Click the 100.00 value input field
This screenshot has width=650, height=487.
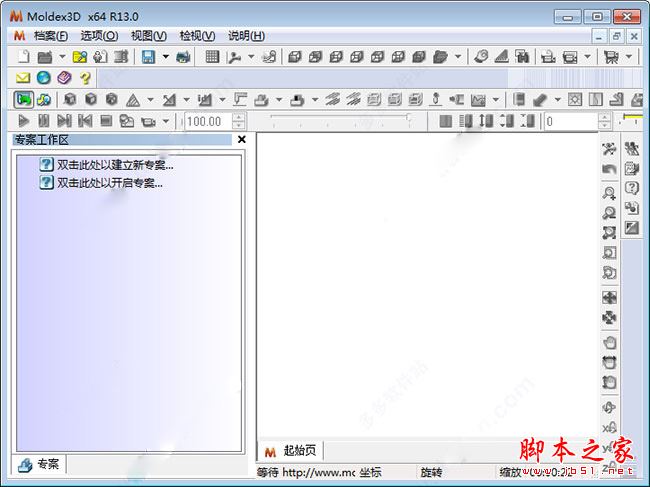[x=209, y=121]
